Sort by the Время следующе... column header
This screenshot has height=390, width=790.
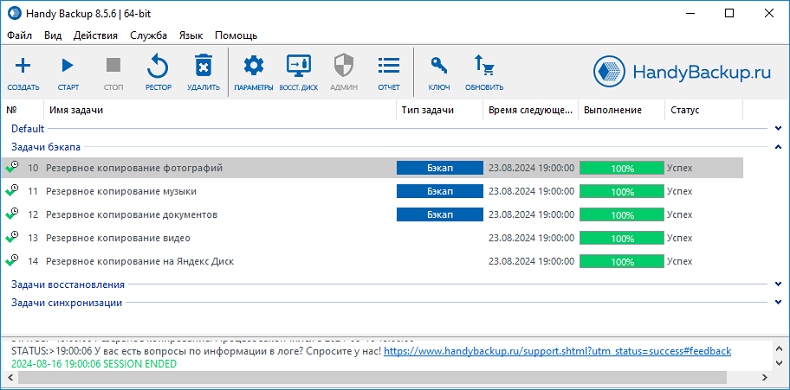531,110
